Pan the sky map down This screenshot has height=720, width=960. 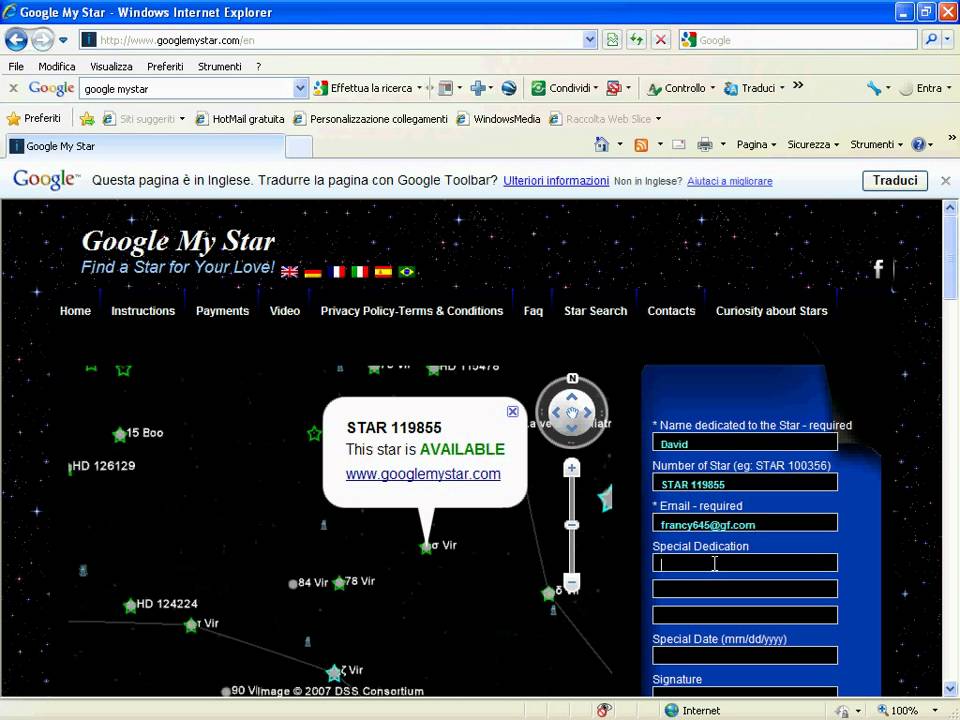(x=571, y=428)
